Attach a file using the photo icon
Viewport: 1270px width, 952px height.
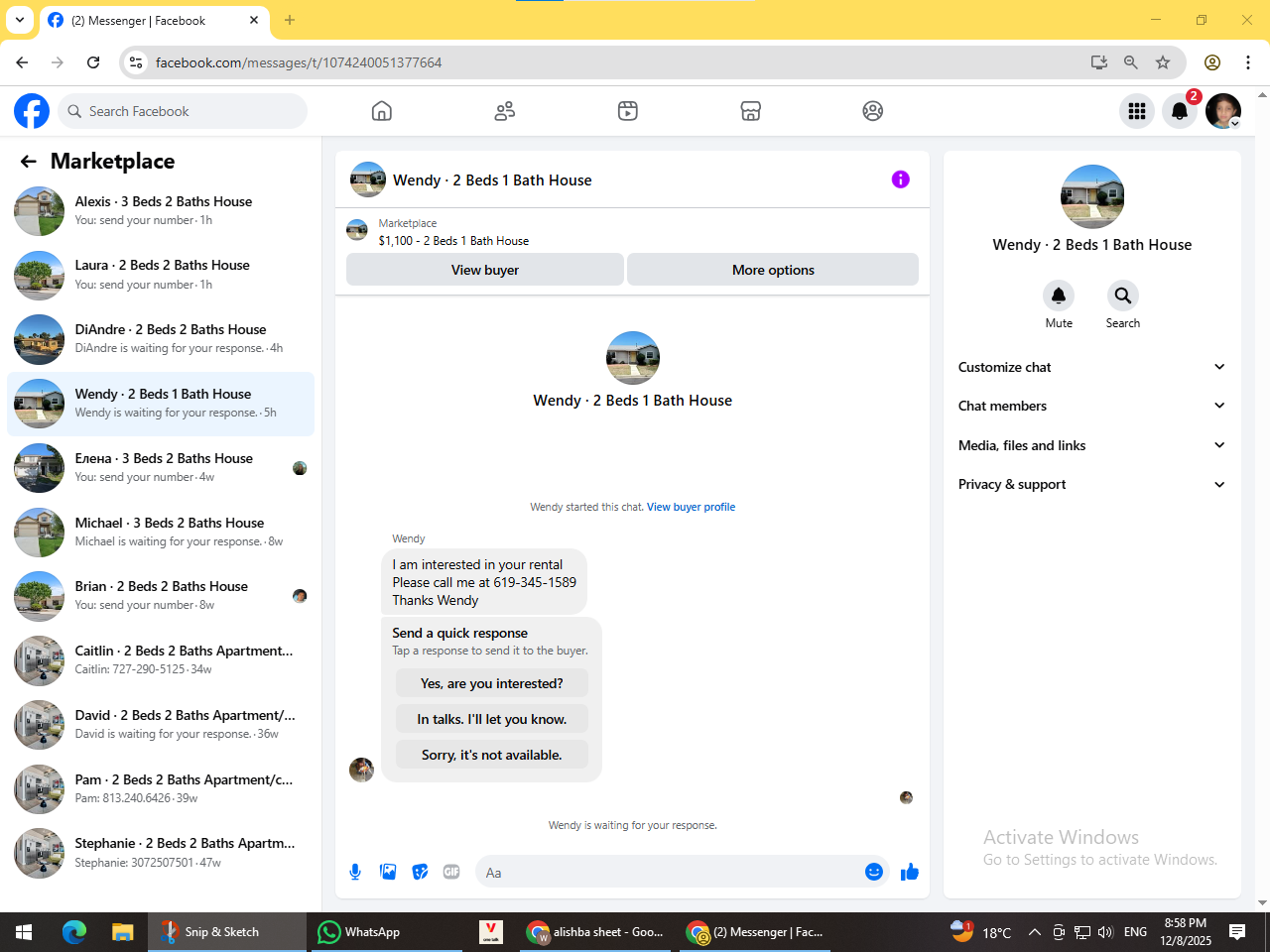pos(388,872)
